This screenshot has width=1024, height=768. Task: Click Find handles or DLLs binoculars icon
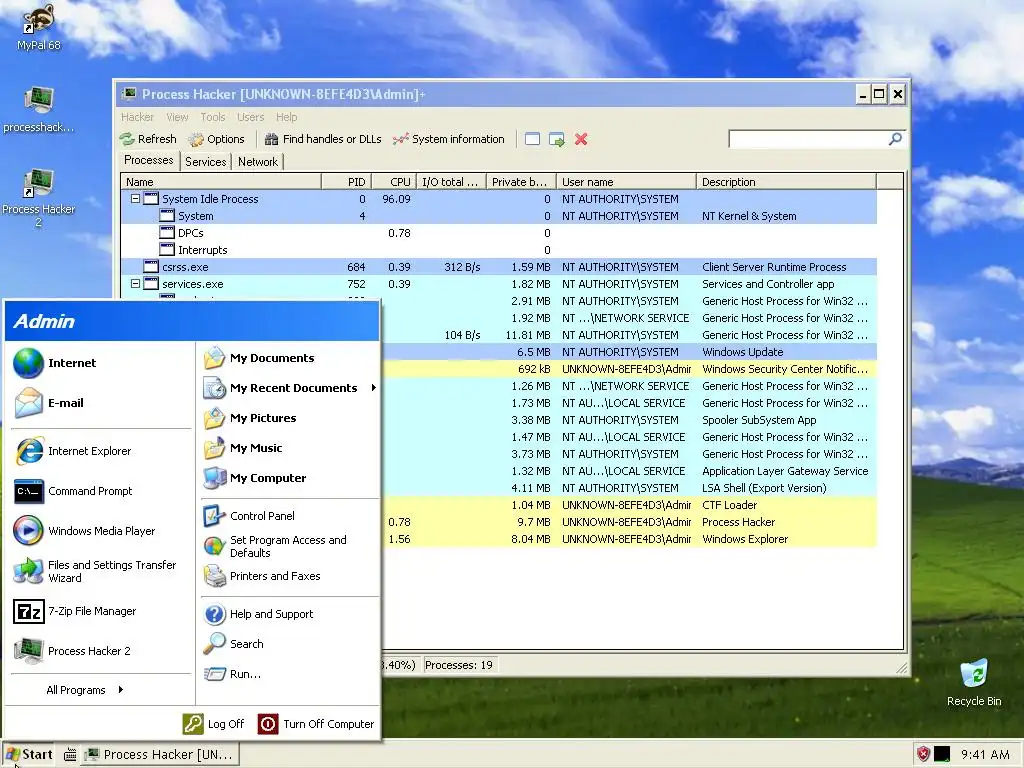[271, 139]
